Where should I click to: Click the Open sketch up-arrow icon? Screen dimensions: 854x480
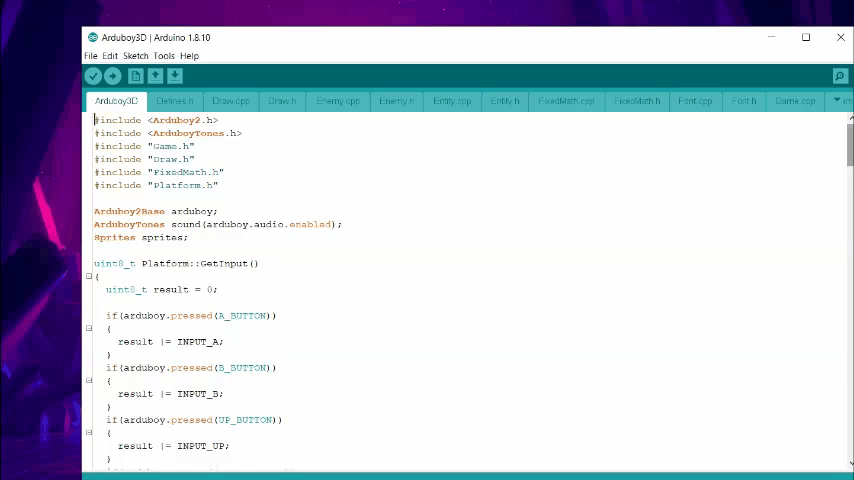(x=155, y=76)
